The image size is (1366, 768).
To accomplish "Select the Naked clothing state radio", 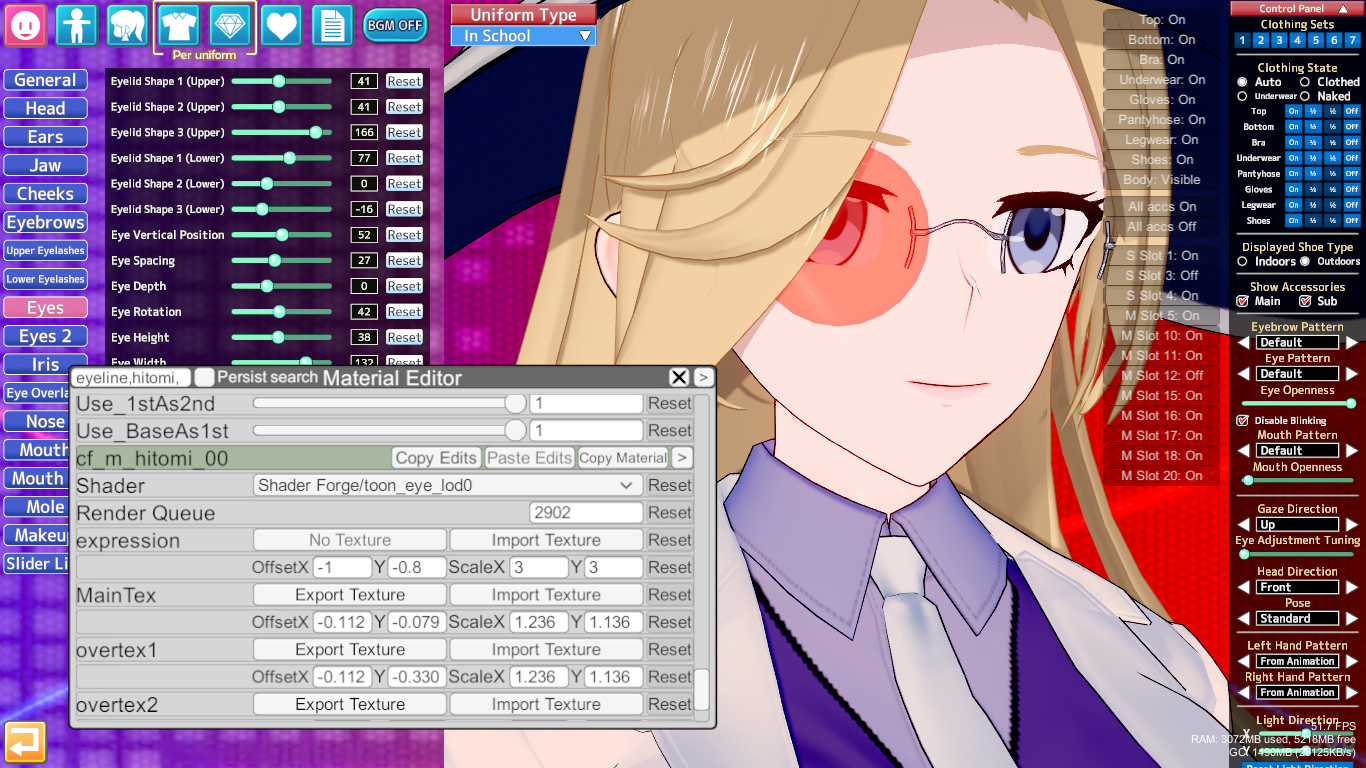I will coord(1305,96).
